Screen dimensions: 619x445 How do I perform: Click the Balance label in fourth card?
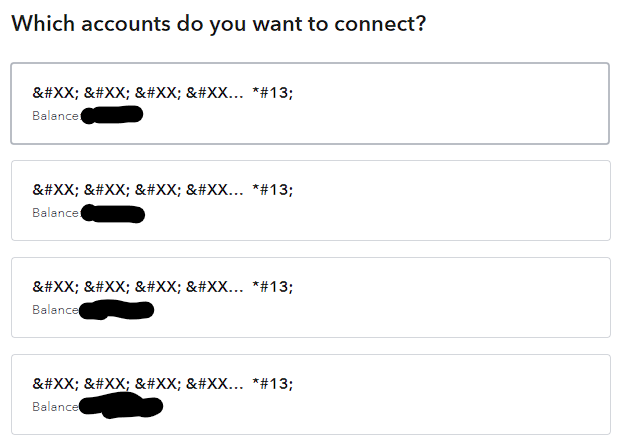55,407
